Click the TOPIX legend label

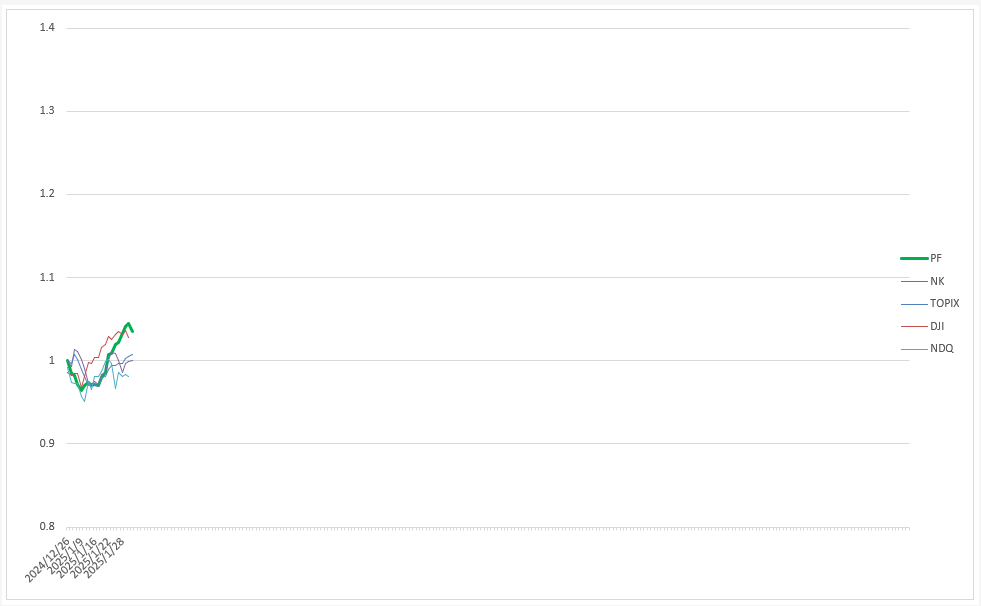[944, 303]
